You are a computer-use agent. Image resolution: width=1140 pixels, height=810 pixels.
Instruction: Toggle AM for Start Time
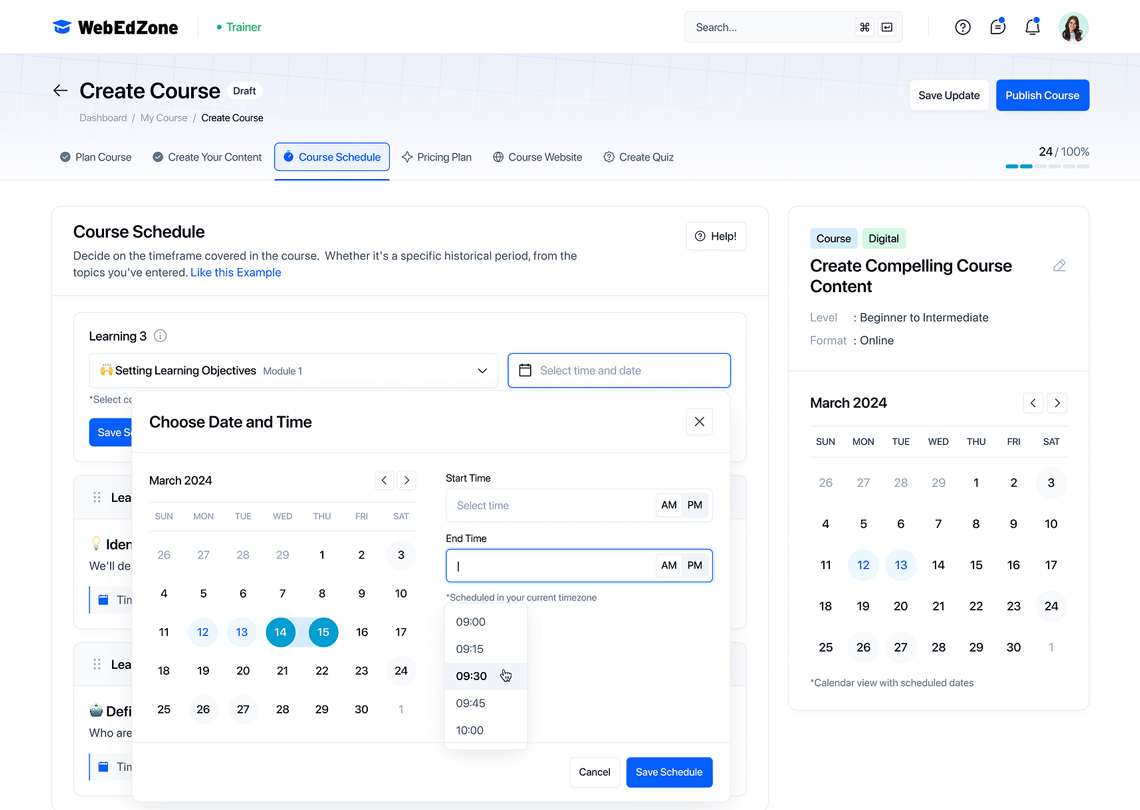(669, 506)
